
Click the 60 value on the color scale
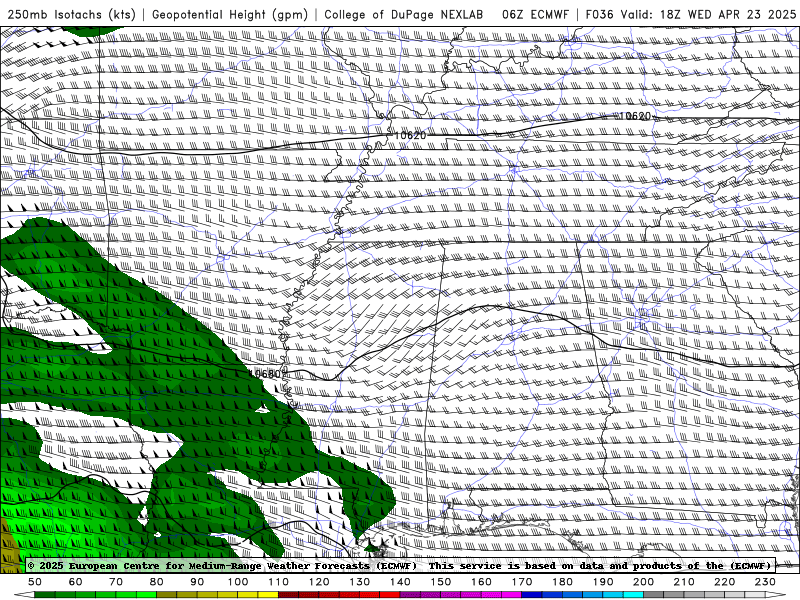(76, 582)
